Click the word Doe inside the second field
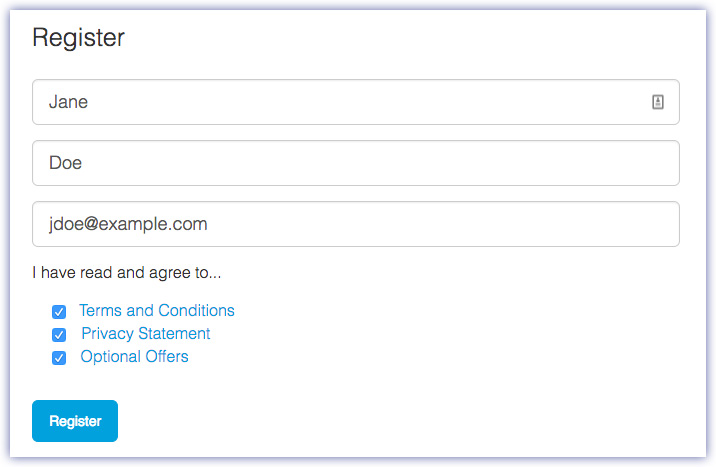Image resolution: width=716 pixels, height=467 pixels. (66, 163)
